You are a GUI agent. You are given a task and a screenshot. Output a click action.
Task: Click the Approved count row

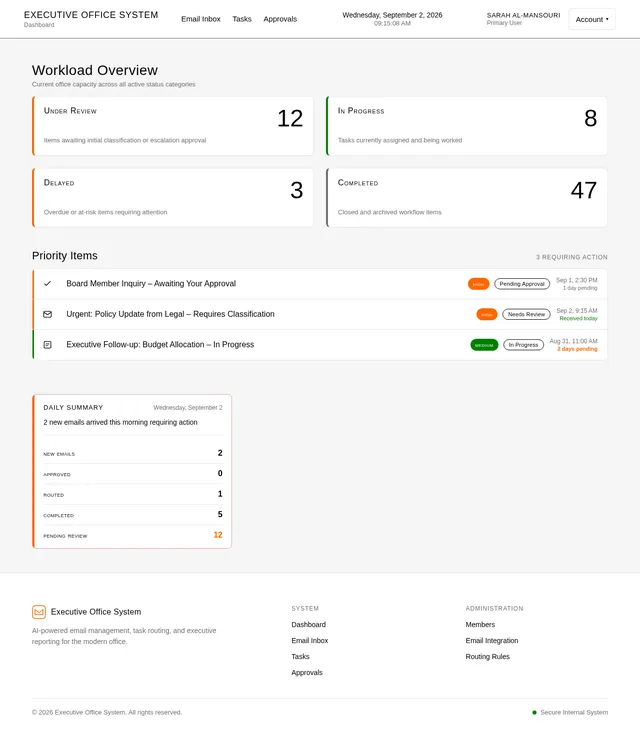(x=133, y=474)
